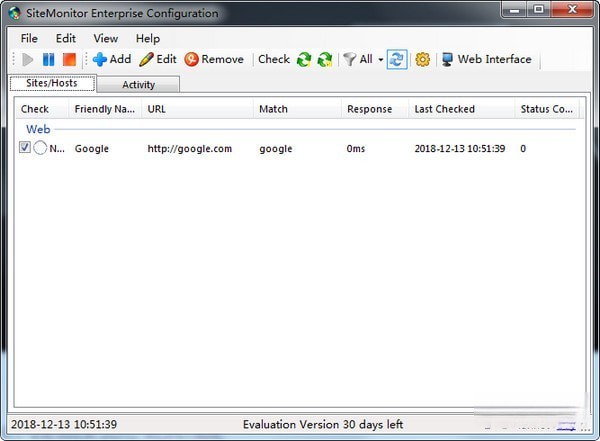Open the Edit menu
This screenshot has width=600, height=441.
tap(66, 38)
